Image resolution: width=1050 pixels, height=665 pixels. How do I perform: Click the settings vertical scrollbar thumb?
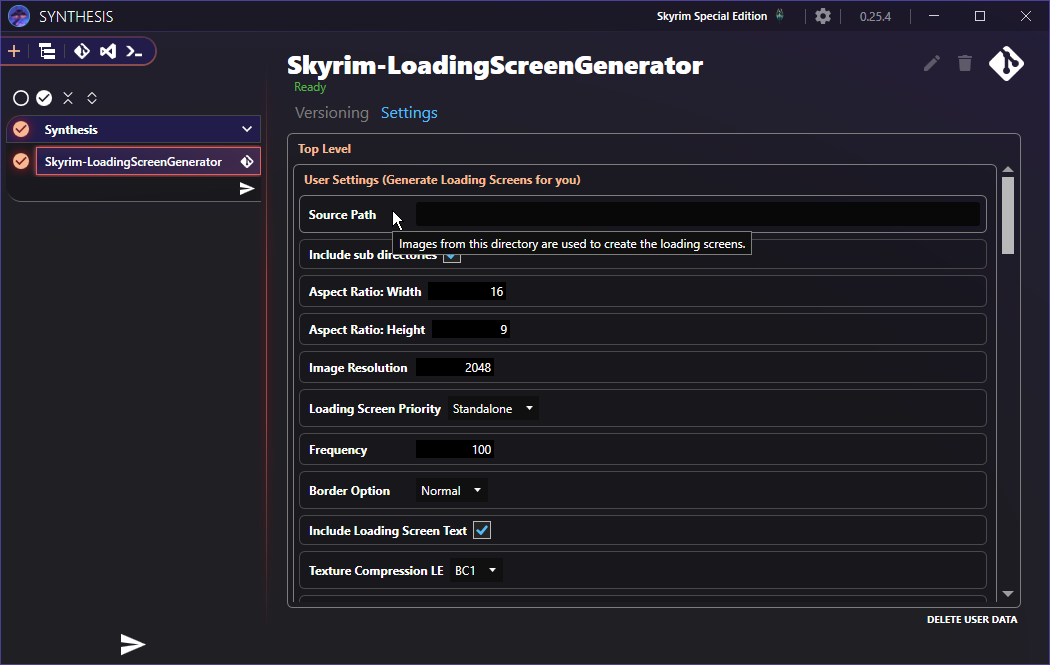tap(1008, 216)
